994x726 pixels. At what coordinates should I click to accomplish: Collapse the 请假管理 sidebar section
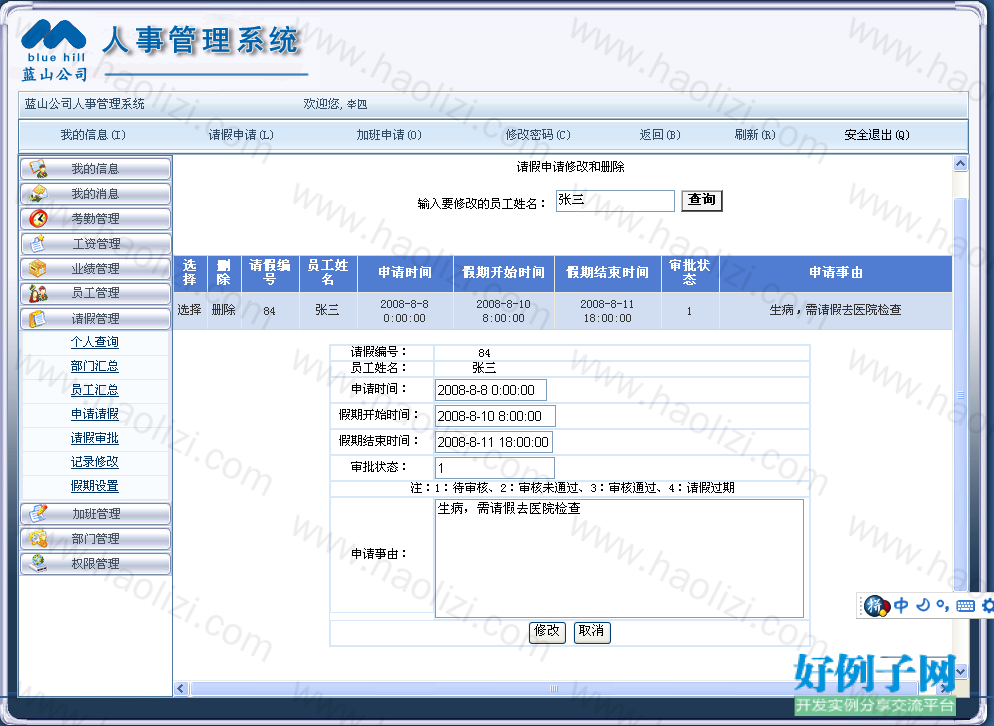coord(95,318)
